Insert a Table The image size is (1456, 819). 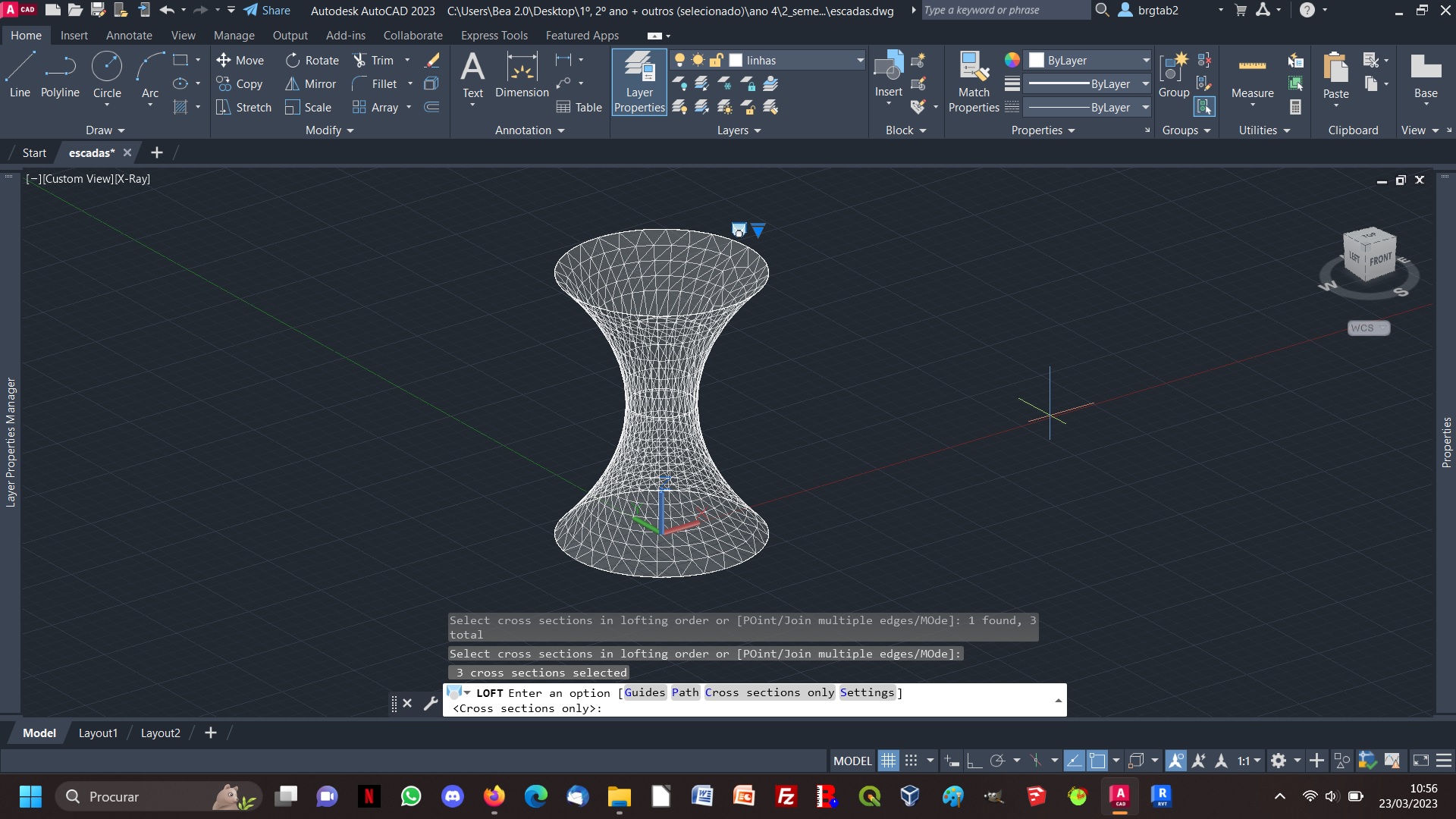579,107
